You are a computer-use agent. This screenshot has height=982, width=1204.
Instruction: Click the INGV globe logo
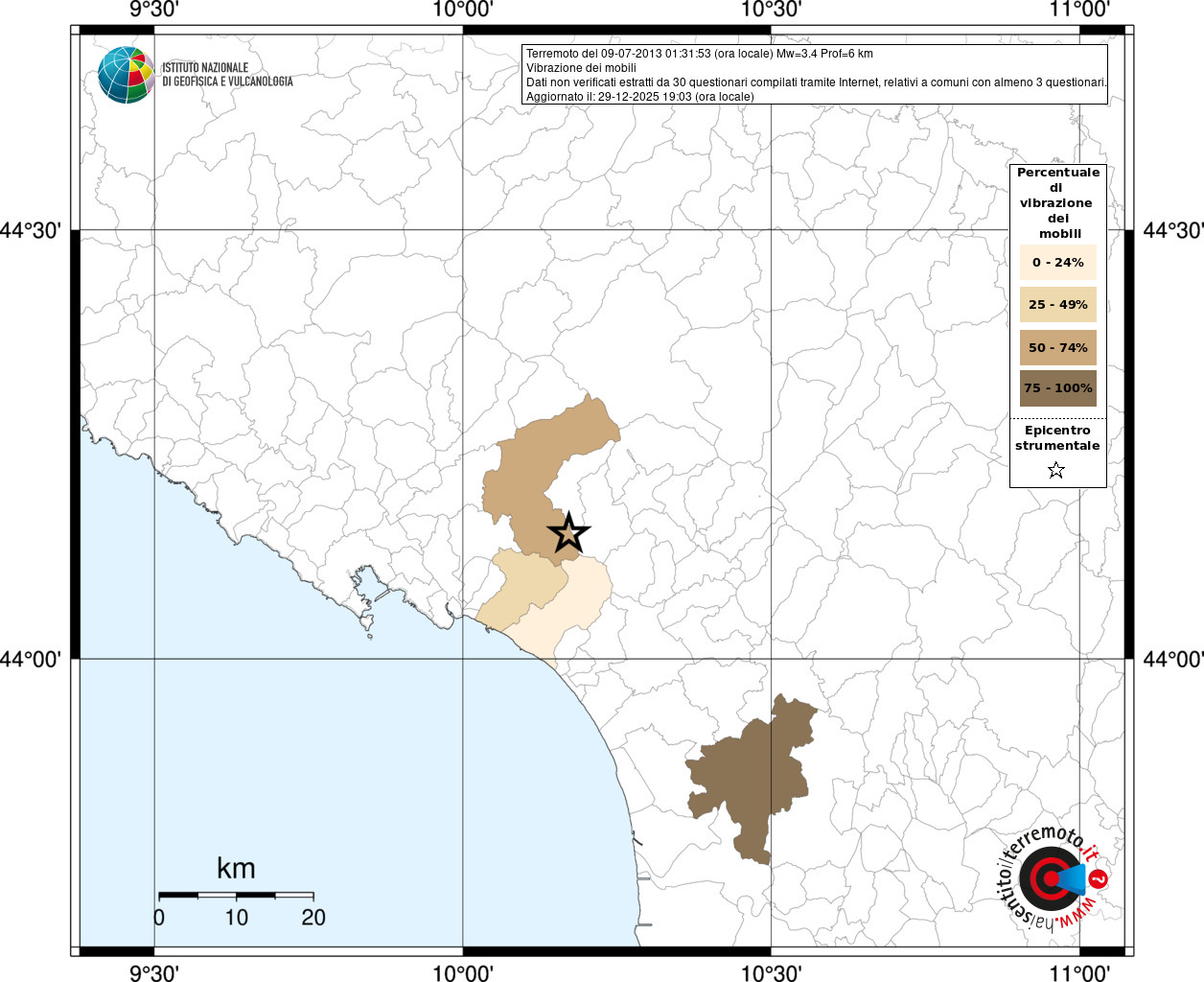tap(126, 75)
